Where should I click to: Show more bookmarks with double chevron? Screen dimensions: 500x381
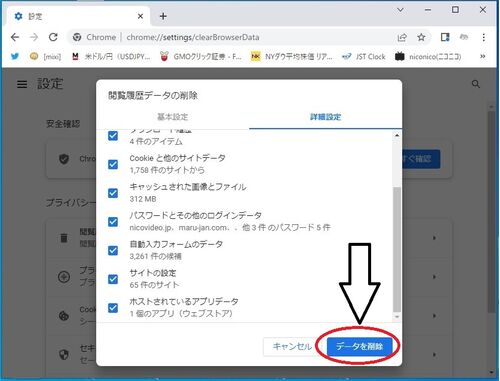tap(482, 56)
